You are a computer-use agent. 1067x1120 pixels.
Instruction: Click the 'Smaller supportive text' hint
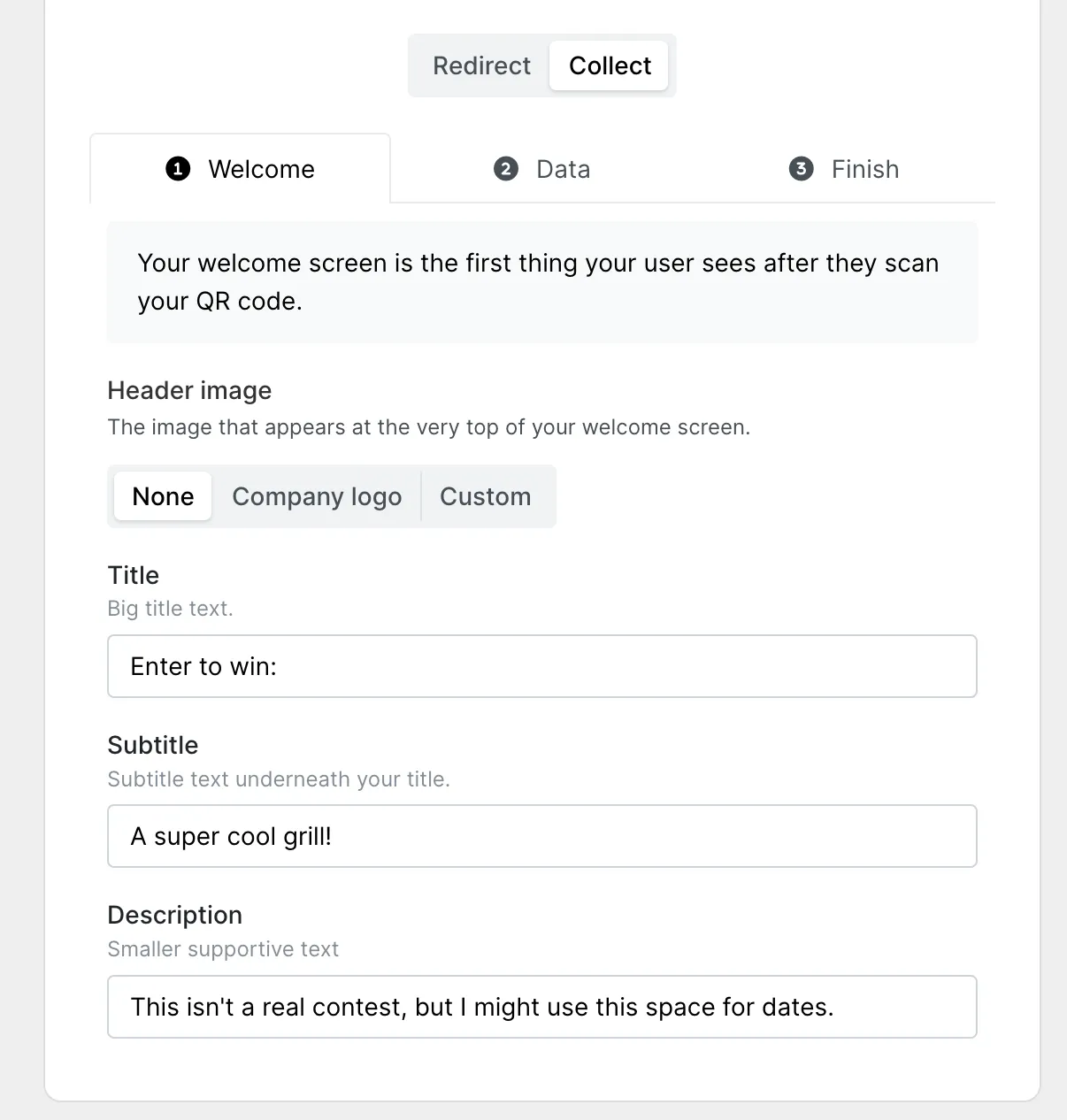coord(223,949)
